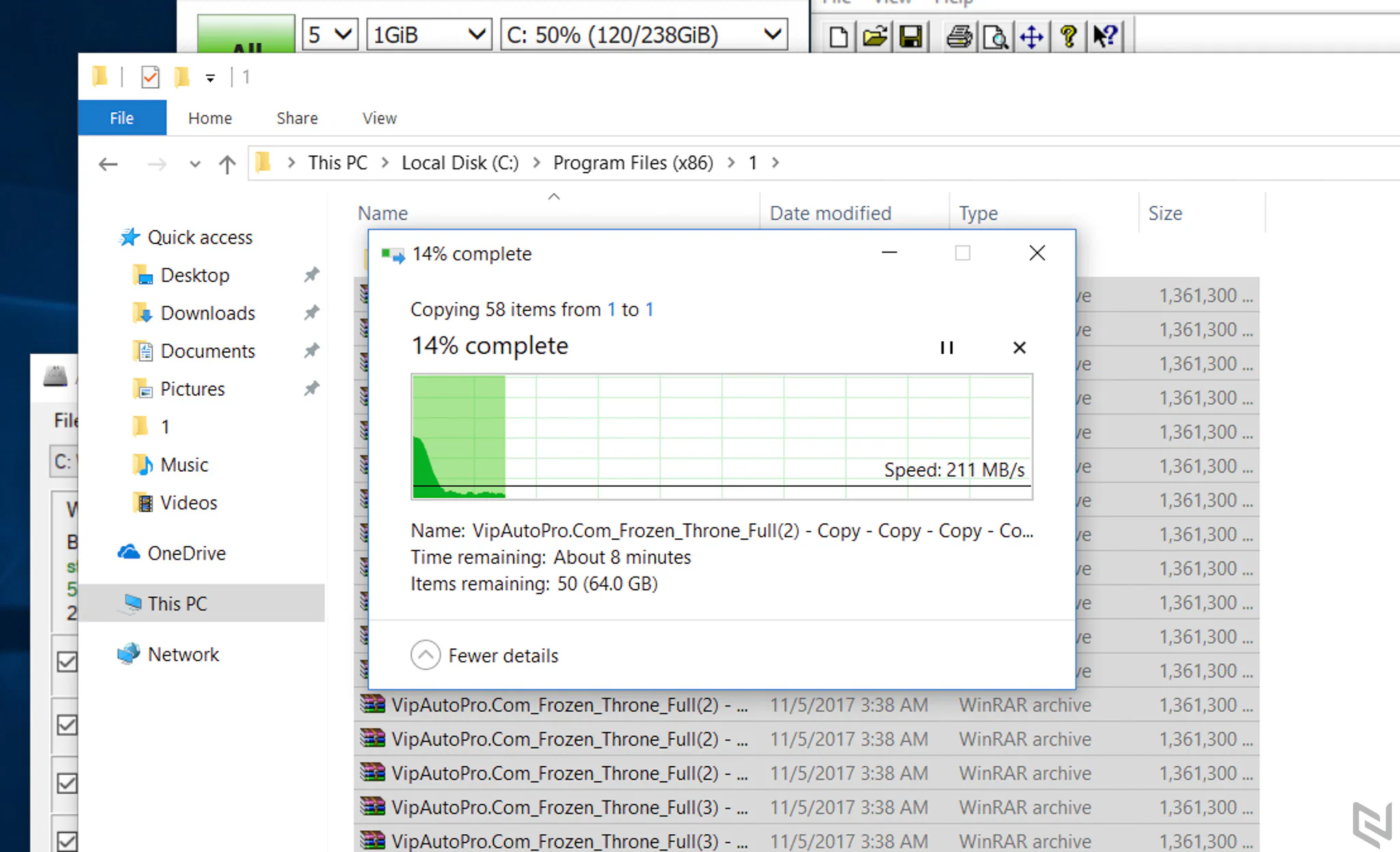1400x852 pixels.
Task: Click the New document icon in CrystalDiskMark toolbar
Action: point(839,36)
